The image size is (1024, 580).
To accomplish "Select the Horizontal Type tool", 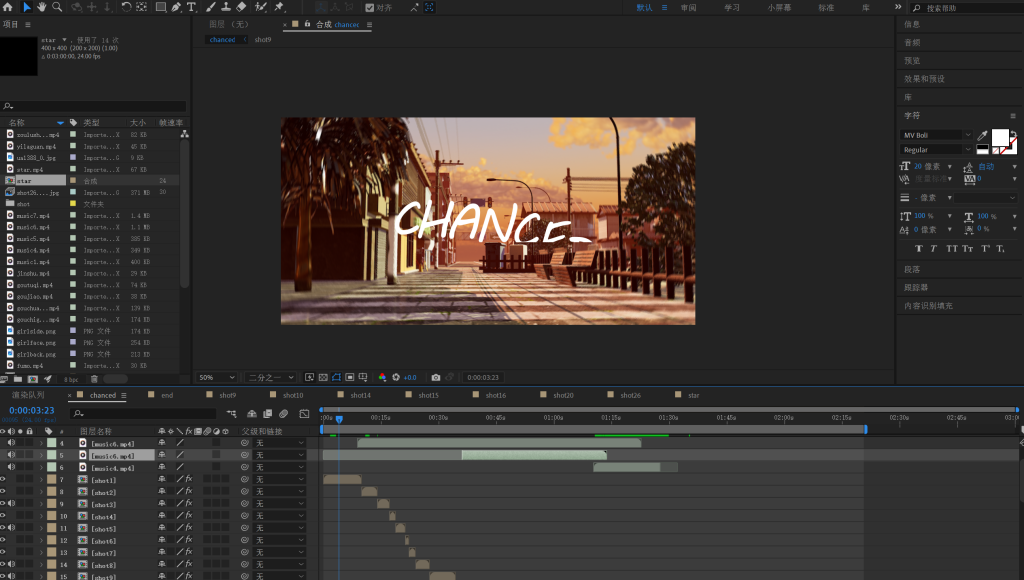I will coord(191,7).
